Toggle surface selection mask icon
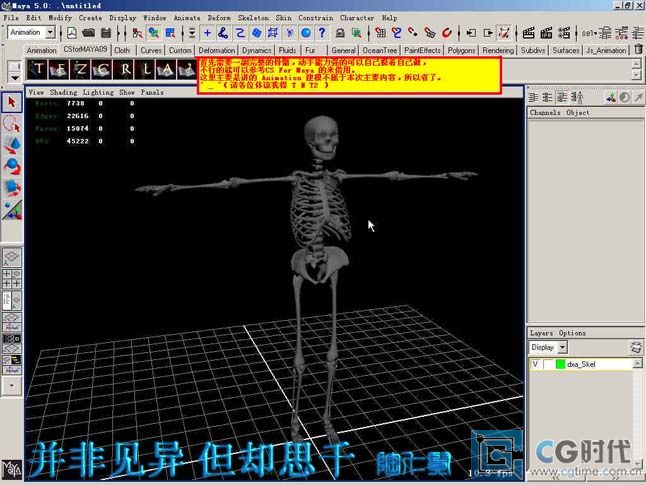646x485 pixels. pos(256,33)
